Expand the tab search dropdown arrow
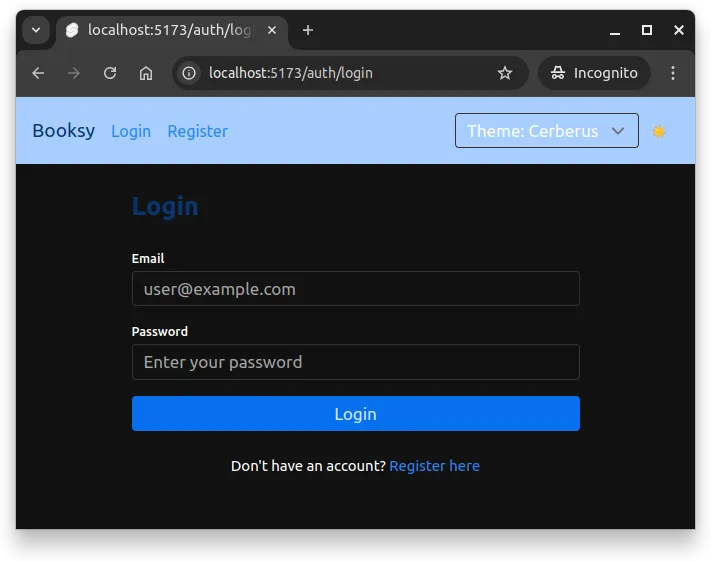 click(x=36, y=30)
